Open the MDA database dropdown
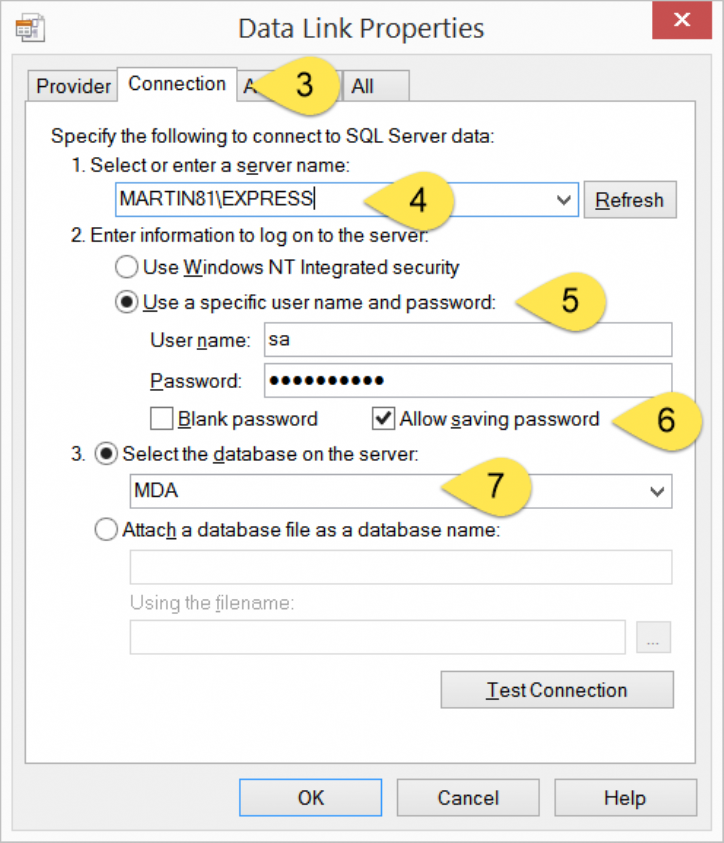 [x=657, y=491]
